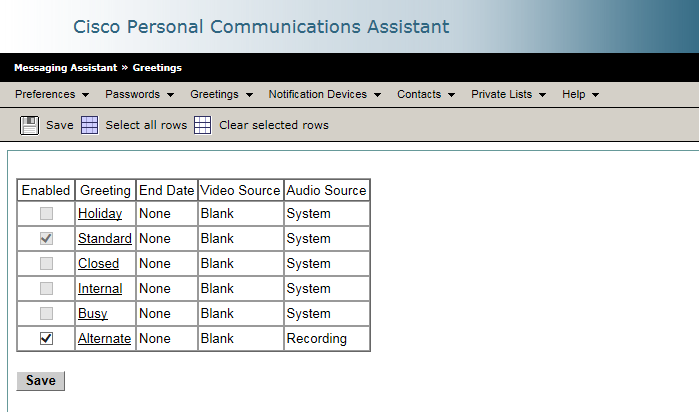The width and height of the screenshot is (699, 412).
Task: Click the Recording audio source cell
Action: pos(326,338)
